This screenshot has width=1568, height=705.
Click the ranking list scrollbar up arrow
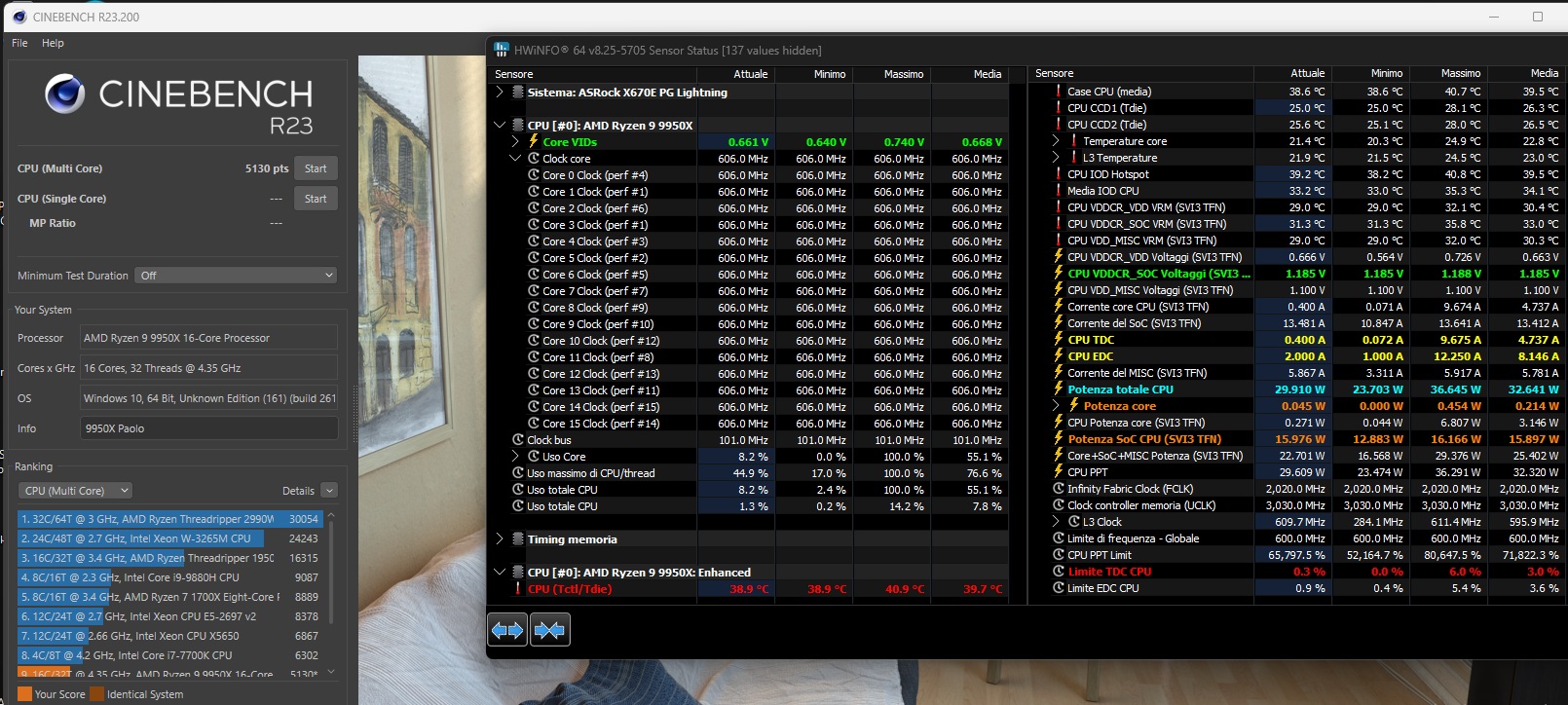[x=331, y=515]
